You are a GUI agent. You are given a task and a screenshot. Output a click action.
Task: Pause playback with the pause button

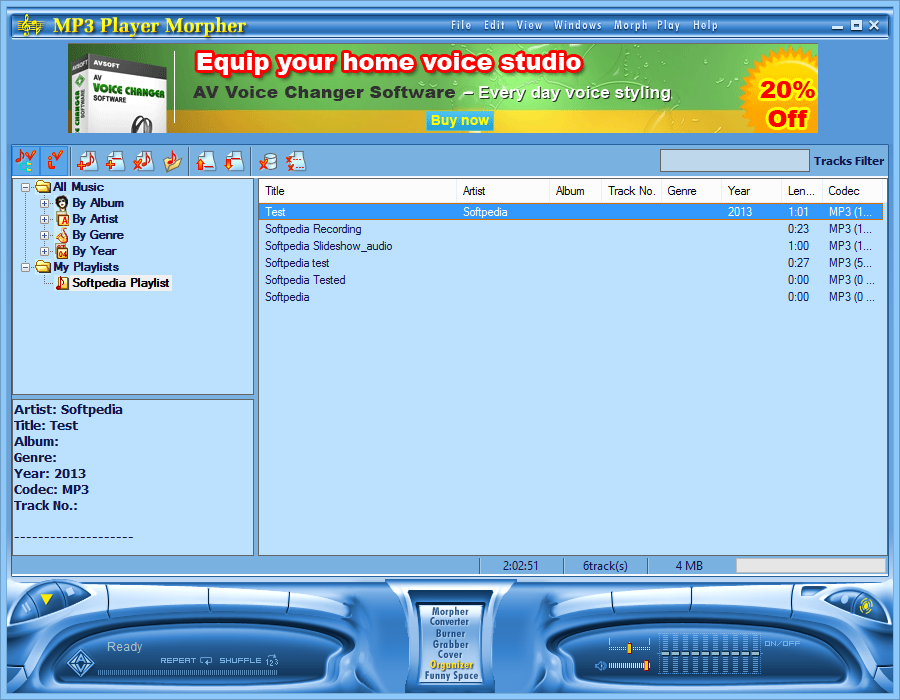[x=26, y=608]
